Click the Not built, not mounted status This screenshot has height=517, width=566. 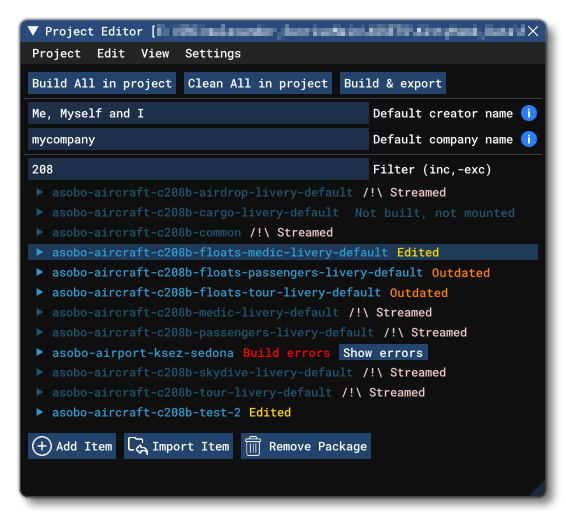coord(435,213)
